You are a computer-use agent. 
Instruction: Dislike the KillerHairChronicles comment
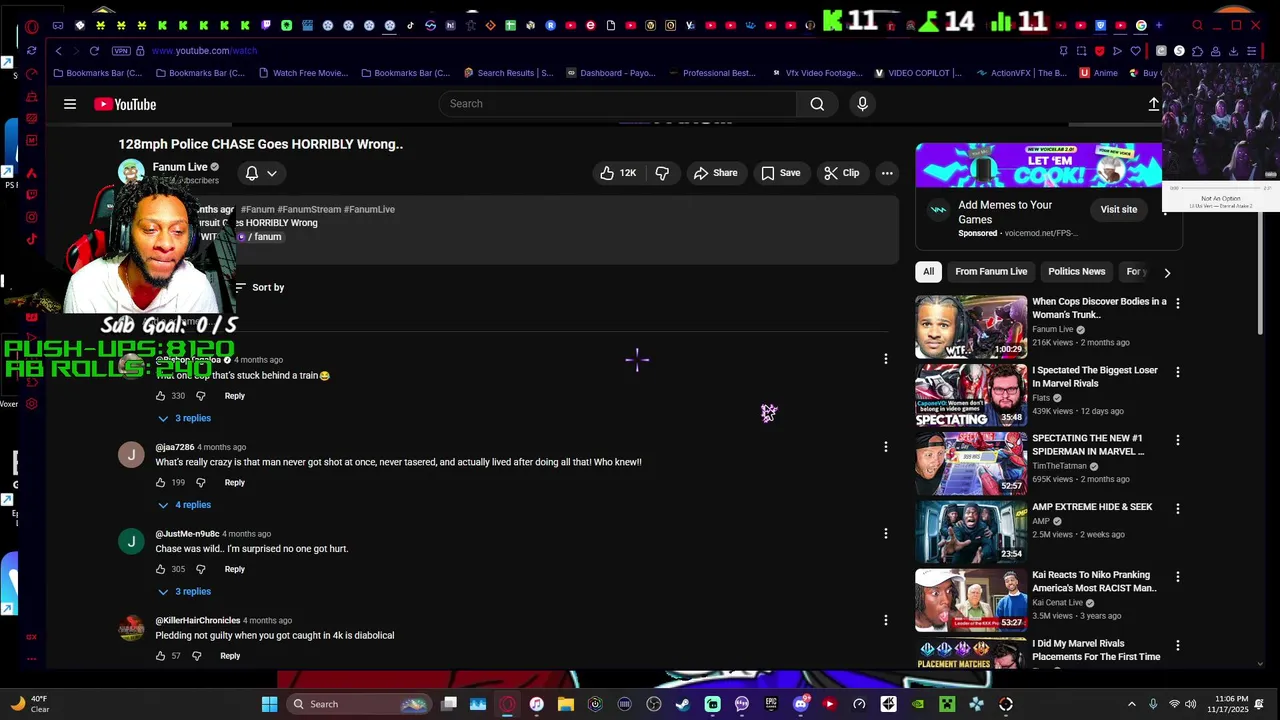(x=196, y=656)
